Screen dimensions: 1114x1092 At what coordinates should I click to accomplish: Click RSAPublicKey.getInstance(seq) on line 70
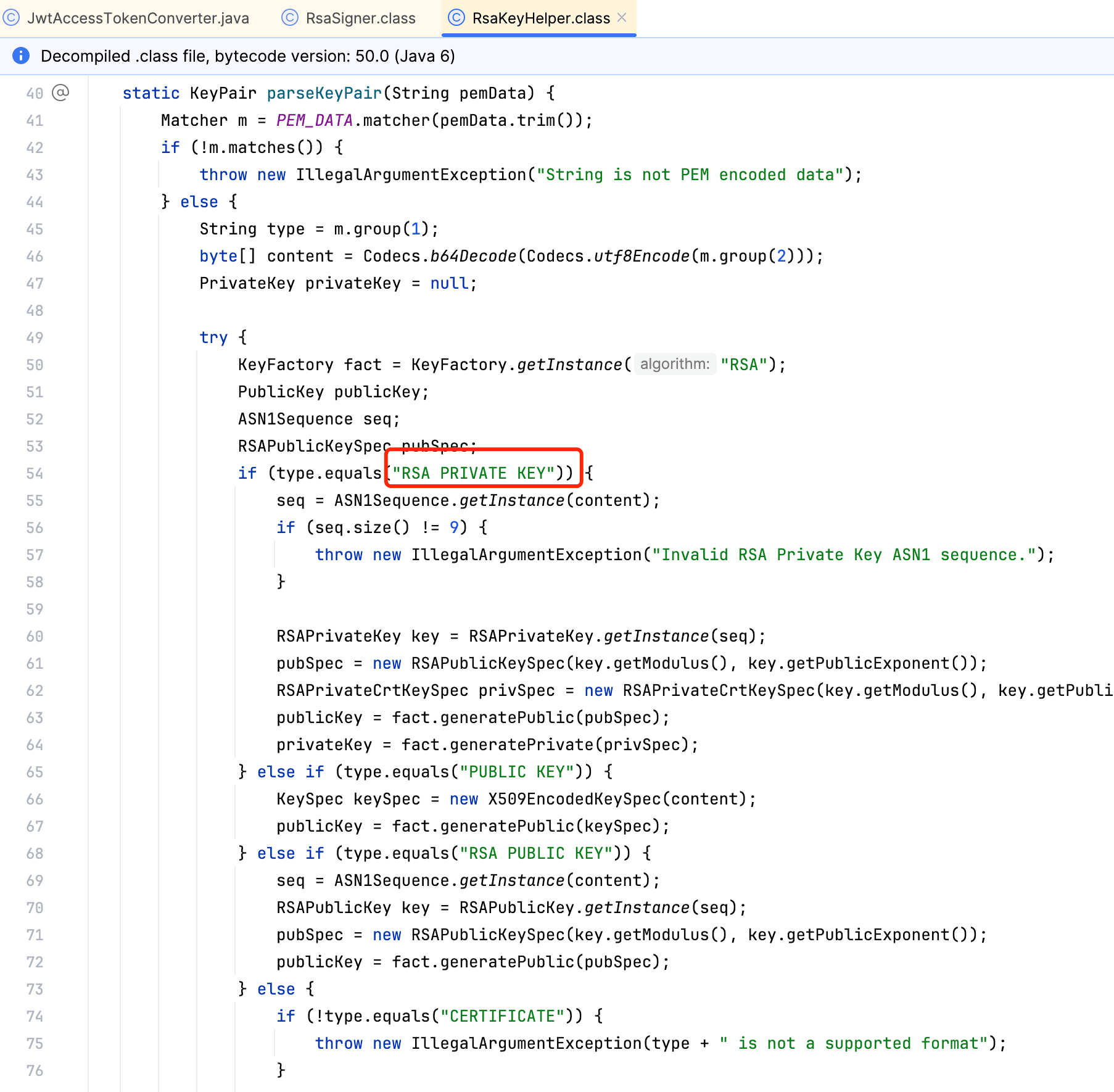pyautogui.click(x=598, y=908)
